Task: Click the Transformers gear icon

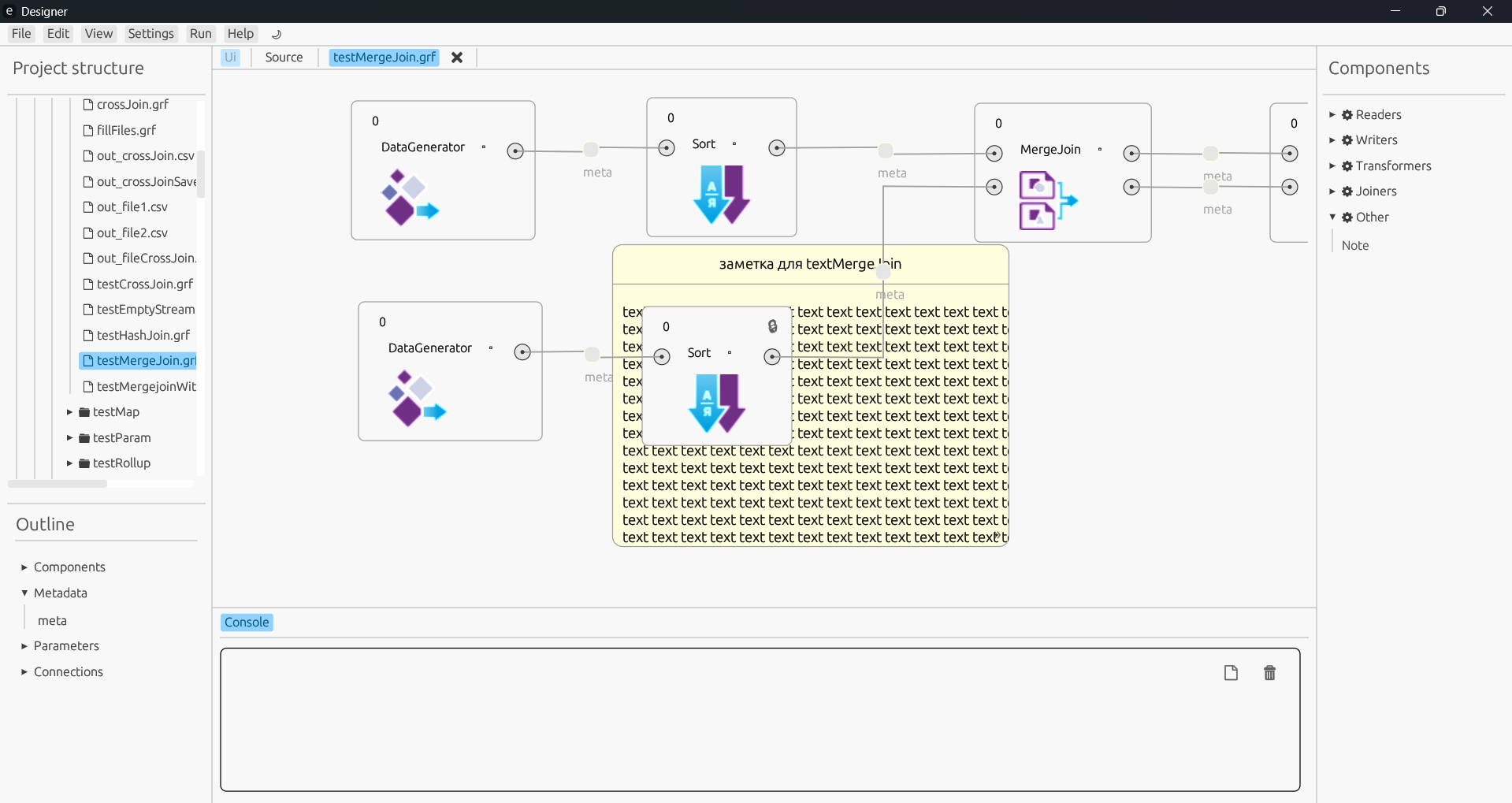Action: 1347,166
